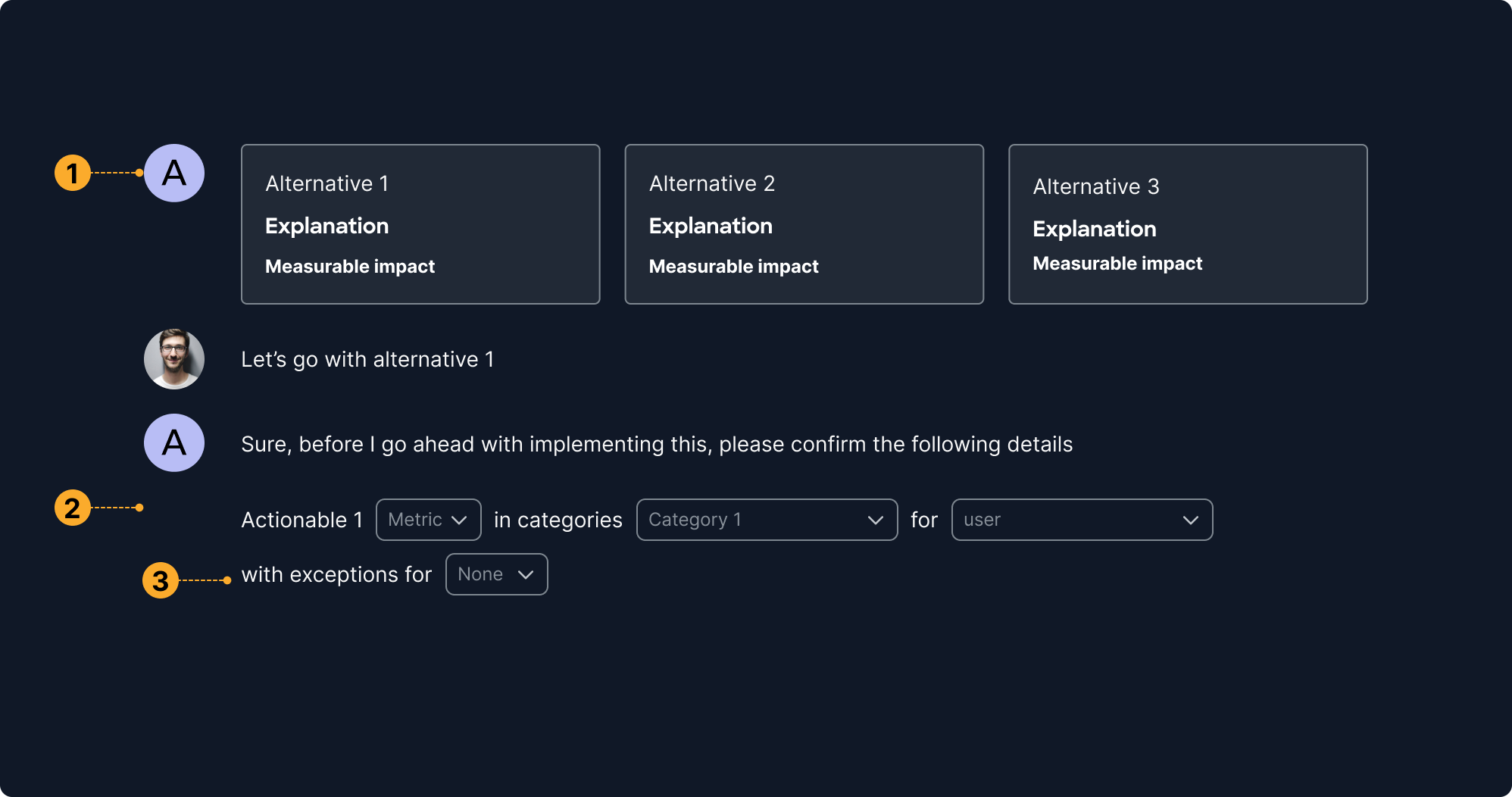
Task: Click the user's profile photo
Action: coord(173,359)
